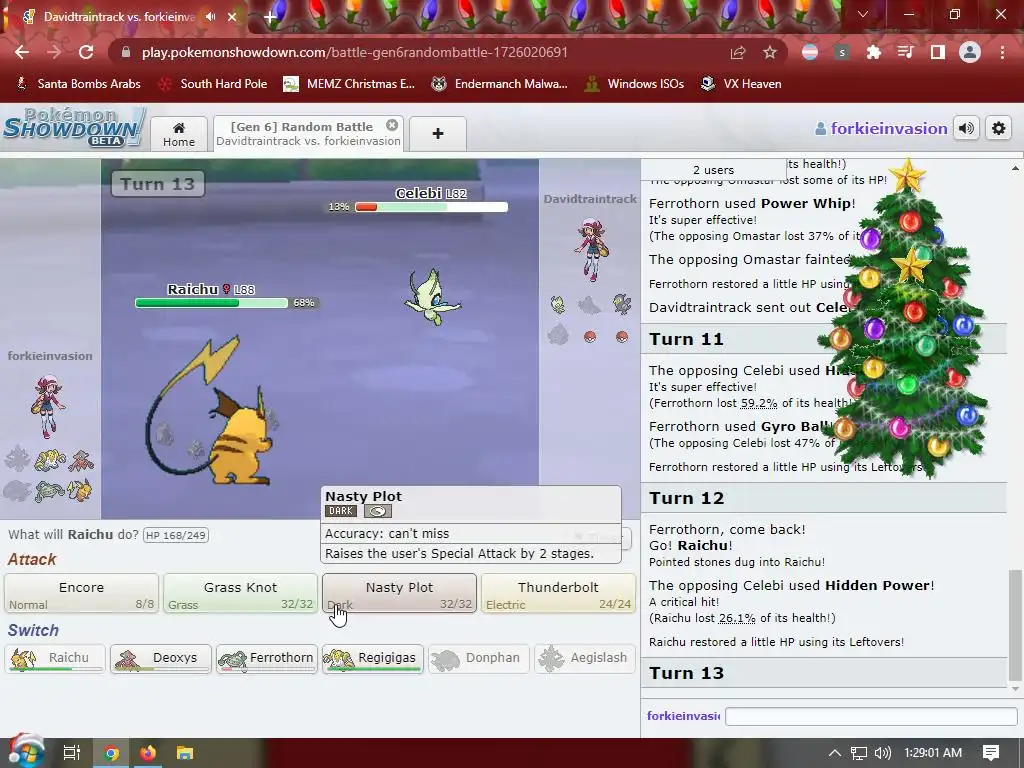Image resolution: width=1024 pixels, height=768 pixels.
Task: Close the Gen 6 Random Battle tab
Action: (x=392, y=125)
